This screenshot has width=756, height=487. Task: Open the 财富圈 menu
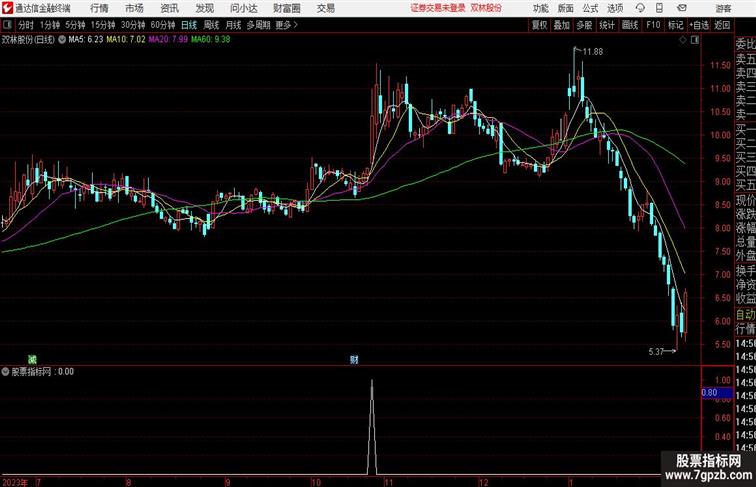[286, 8]
